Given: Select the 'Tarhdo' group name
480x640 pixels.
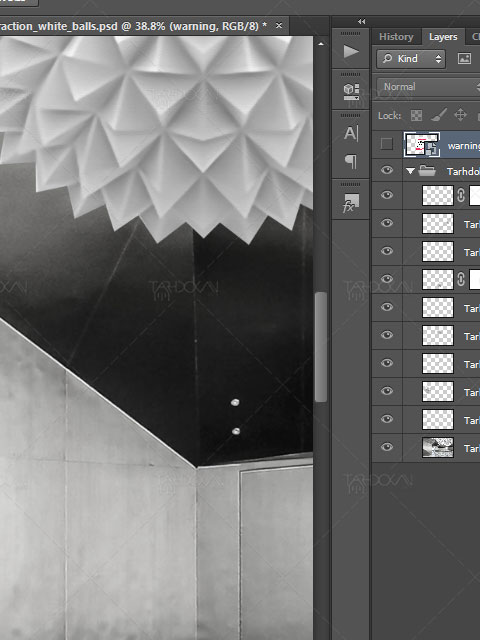Looking at the screenshot, I should pyautogui.click(x=463, y=171).
